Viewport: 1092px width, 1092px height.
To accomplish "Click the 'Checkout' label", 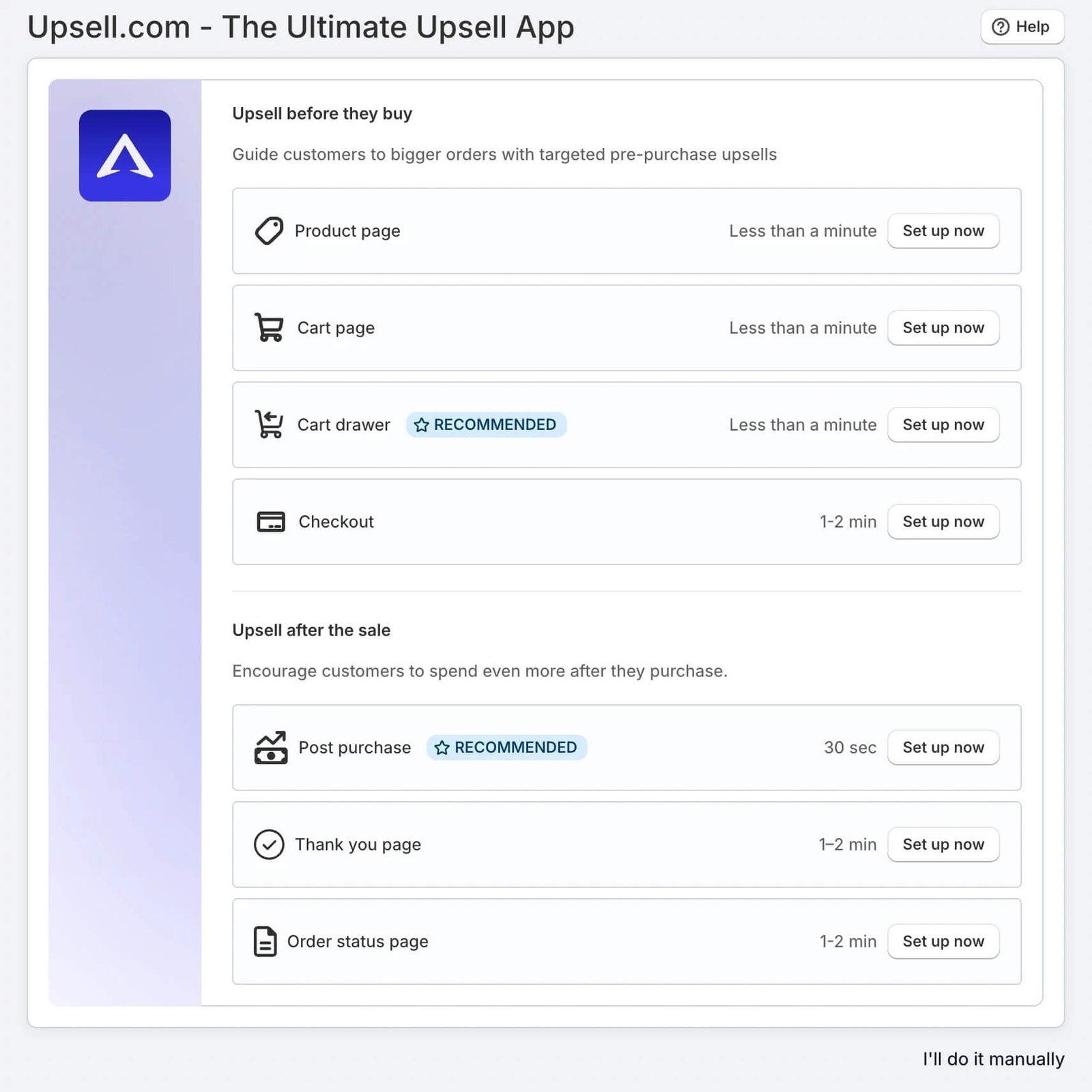I will (x=336, y=521).
